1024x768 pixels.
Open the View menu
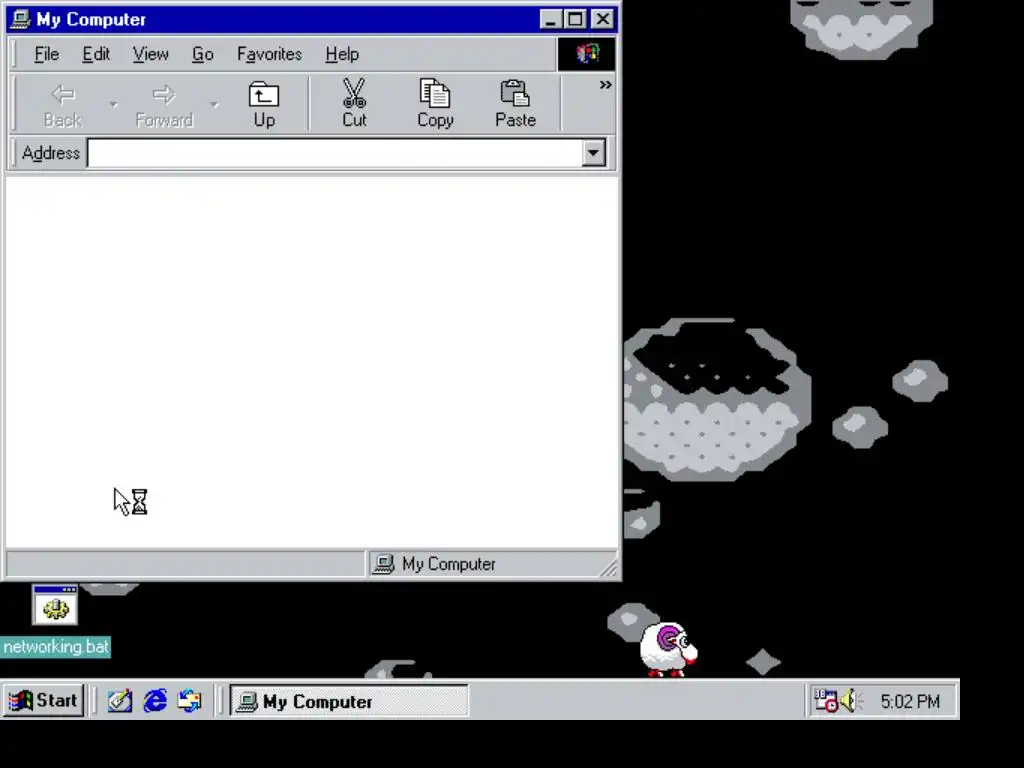pos(151,54)
